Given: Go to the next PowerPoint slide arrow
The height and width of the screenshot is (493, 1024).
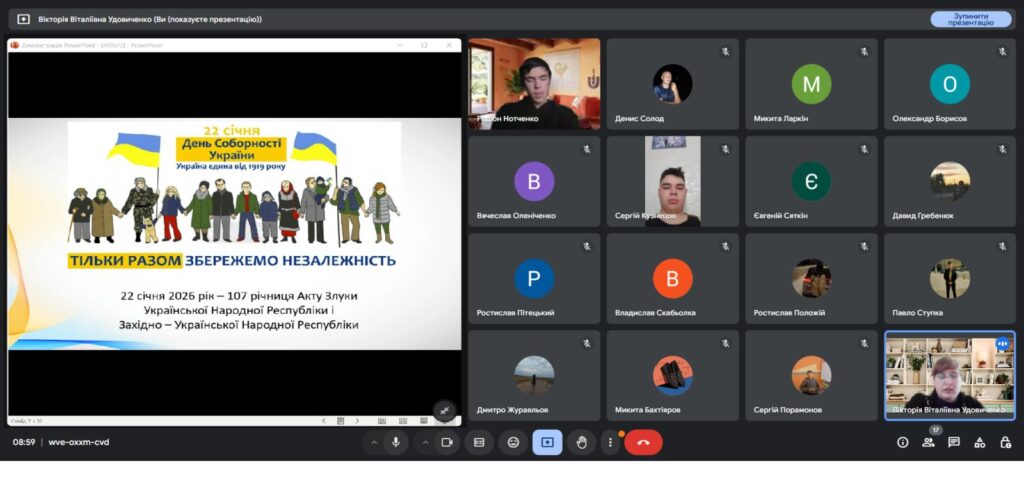Looking at the screenshot, I should point(357,421).
